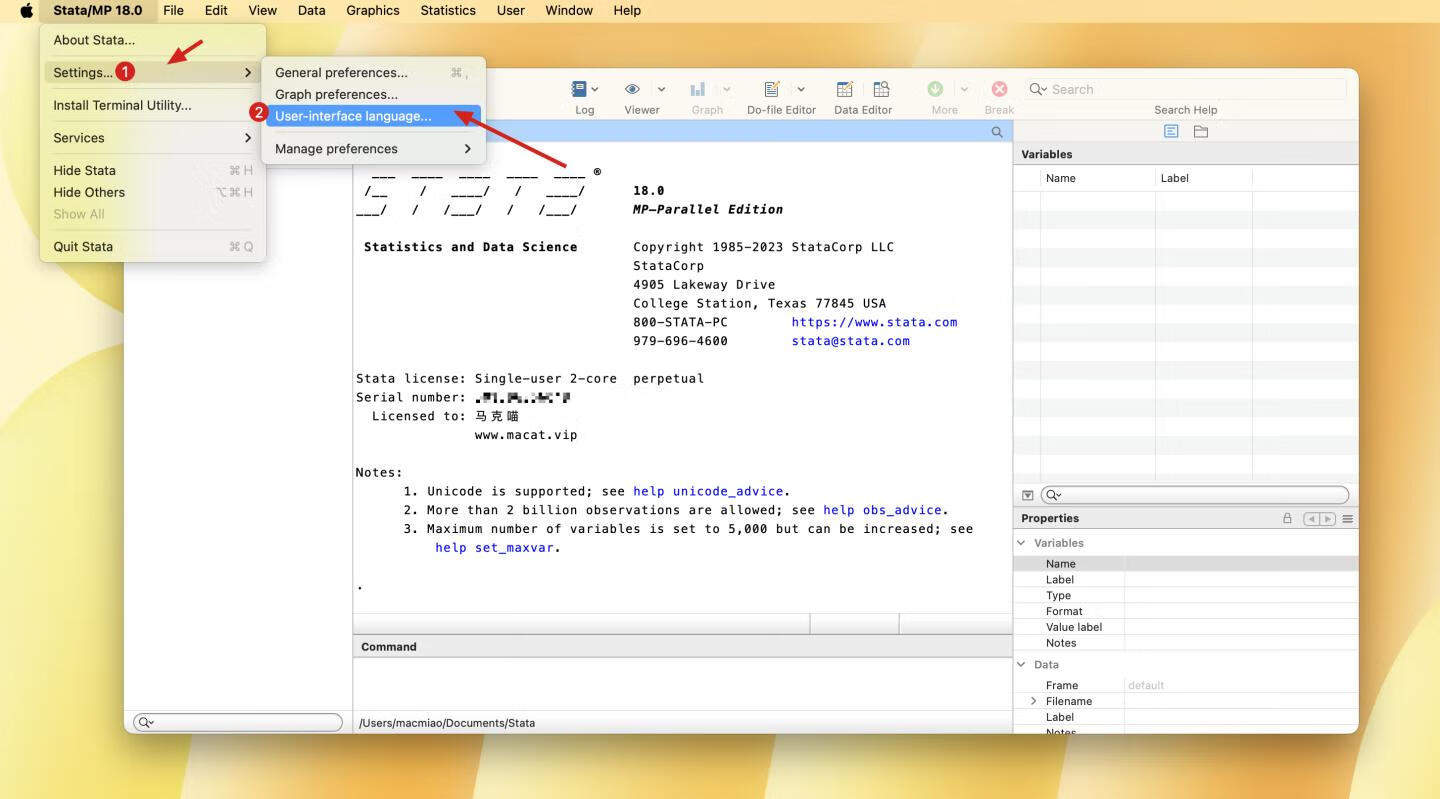Open the Manage preferences submenu
This screenshot has height=799, width=1440.
(x=373, y=148)
